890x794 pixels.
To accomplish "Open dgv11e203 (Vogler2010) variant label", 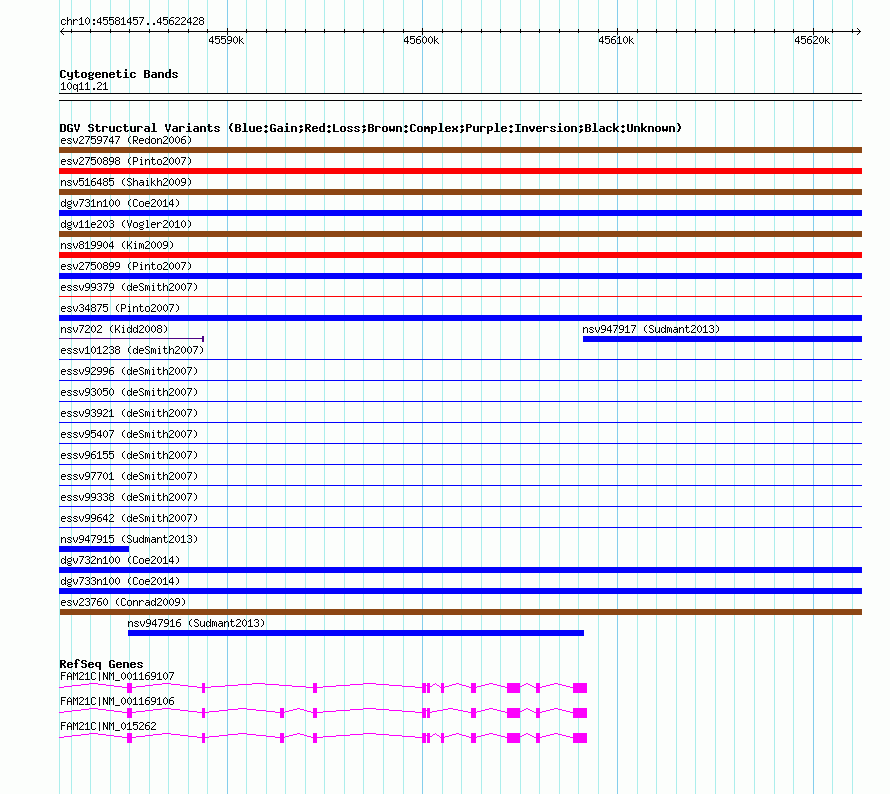I will click(x=126, y=224).
